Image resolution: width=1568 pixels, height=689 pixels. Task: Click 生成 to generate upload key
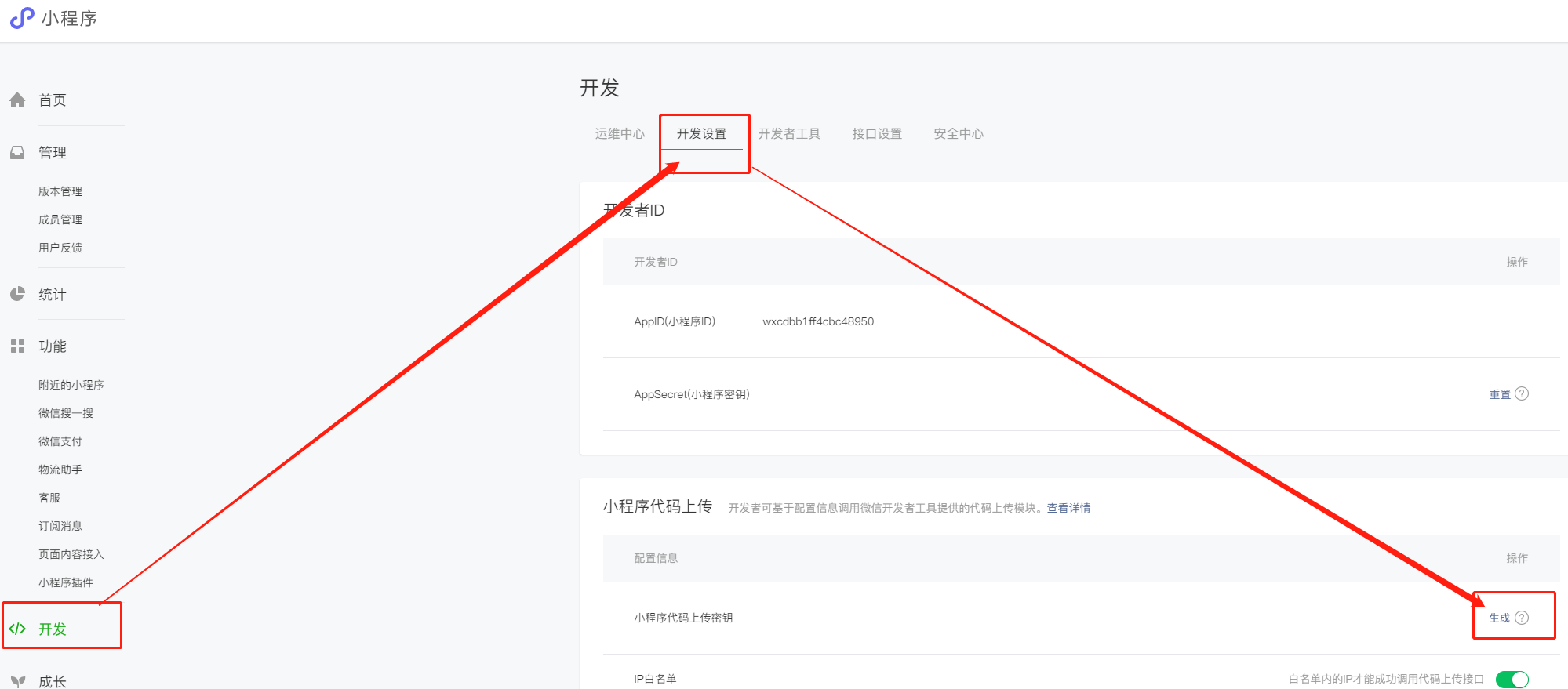(x=1499, y=618)
